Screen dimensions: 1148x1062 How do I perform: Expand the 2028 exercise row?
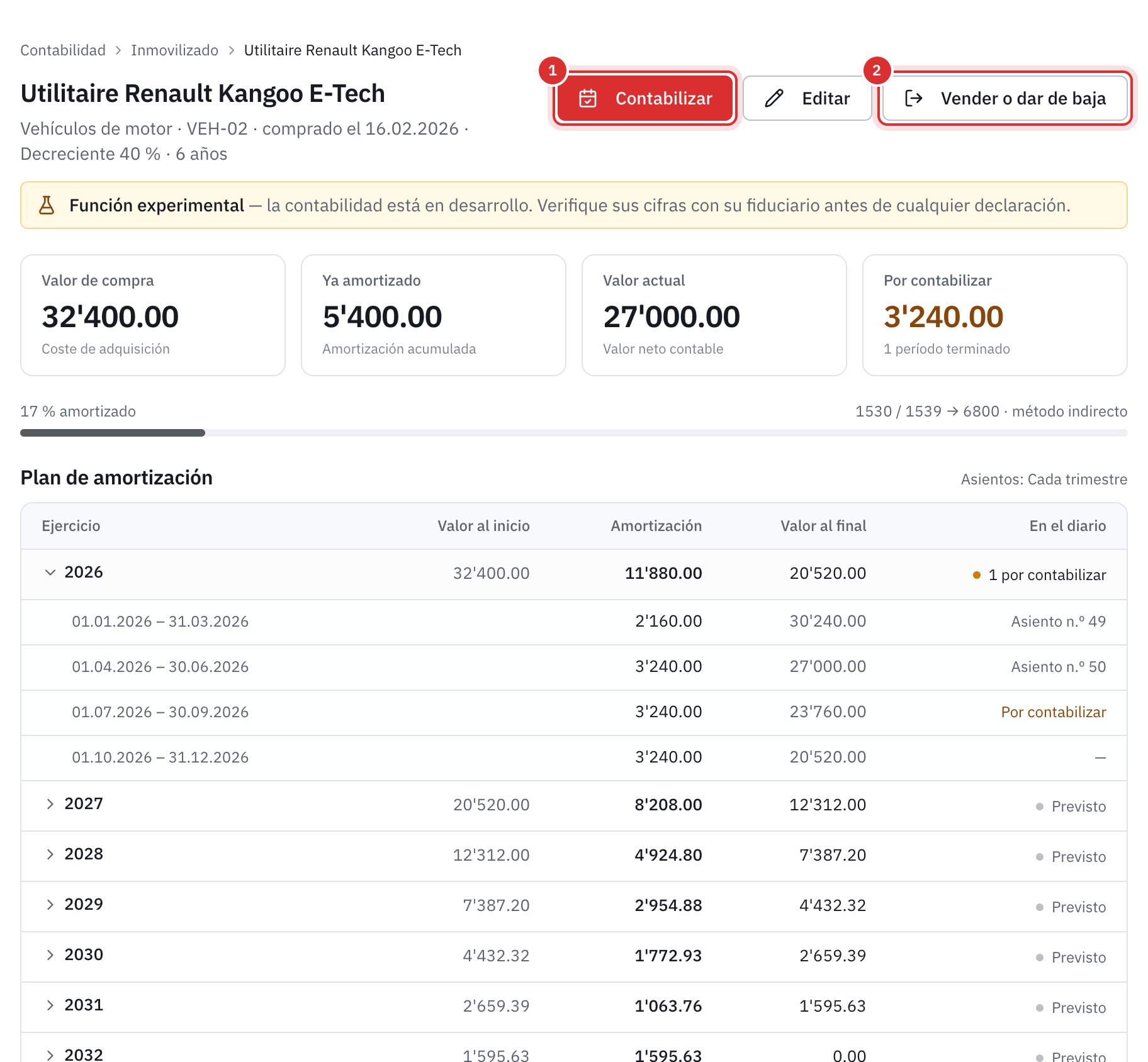click(50, 854)
